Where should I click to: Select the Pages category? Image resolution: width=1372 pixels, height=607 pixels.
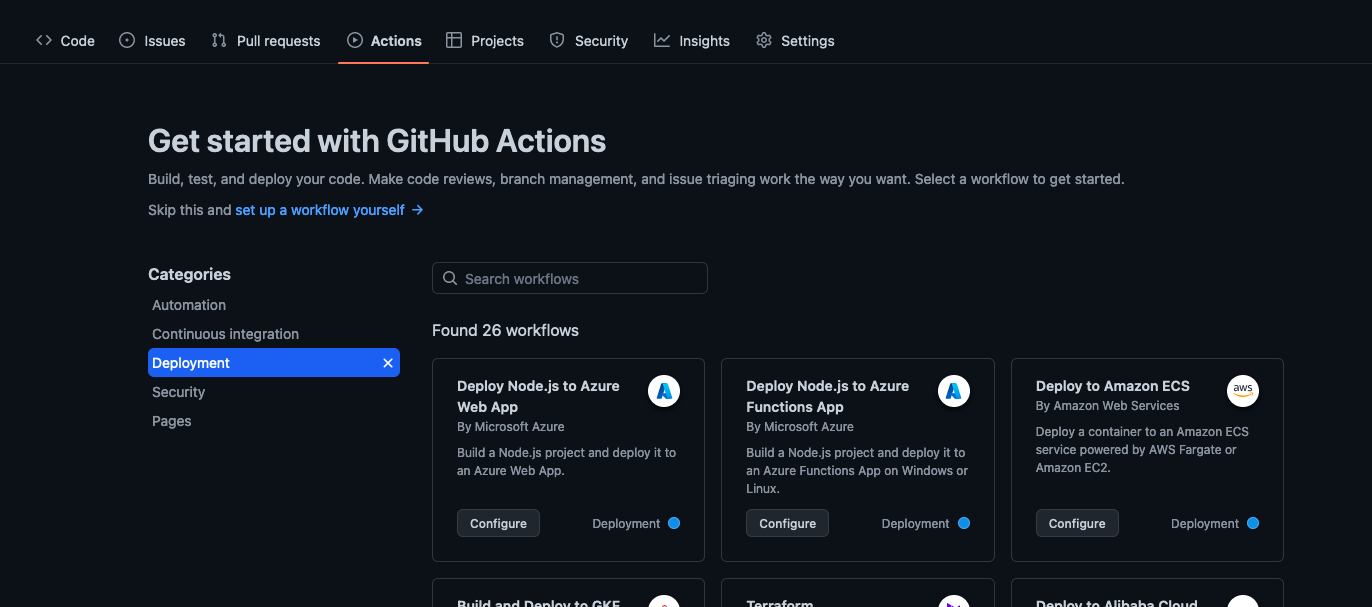point(171,421)
